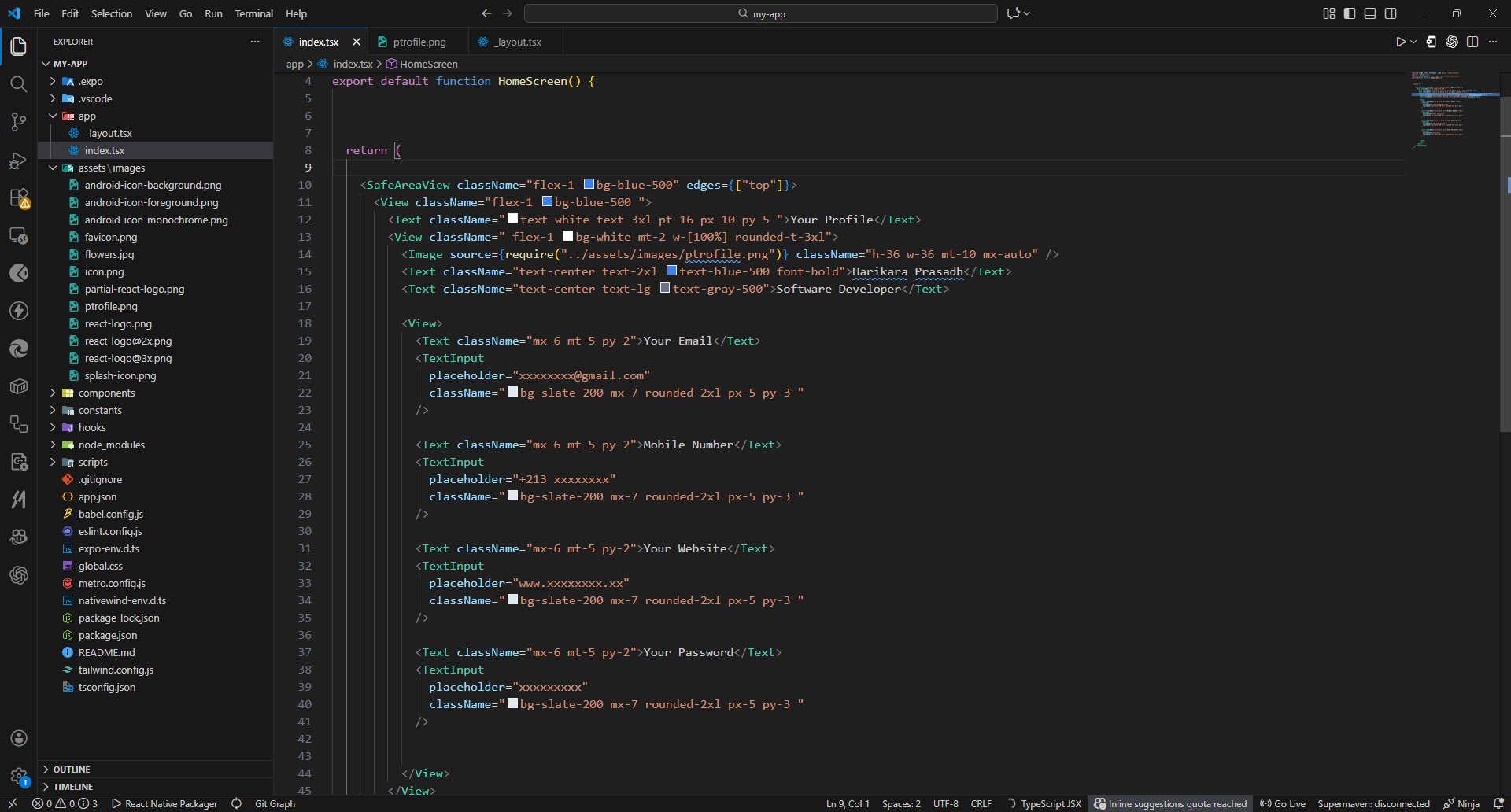Open the Extensions view
This screenshot has width=1511, height=812.
point(18,198)
